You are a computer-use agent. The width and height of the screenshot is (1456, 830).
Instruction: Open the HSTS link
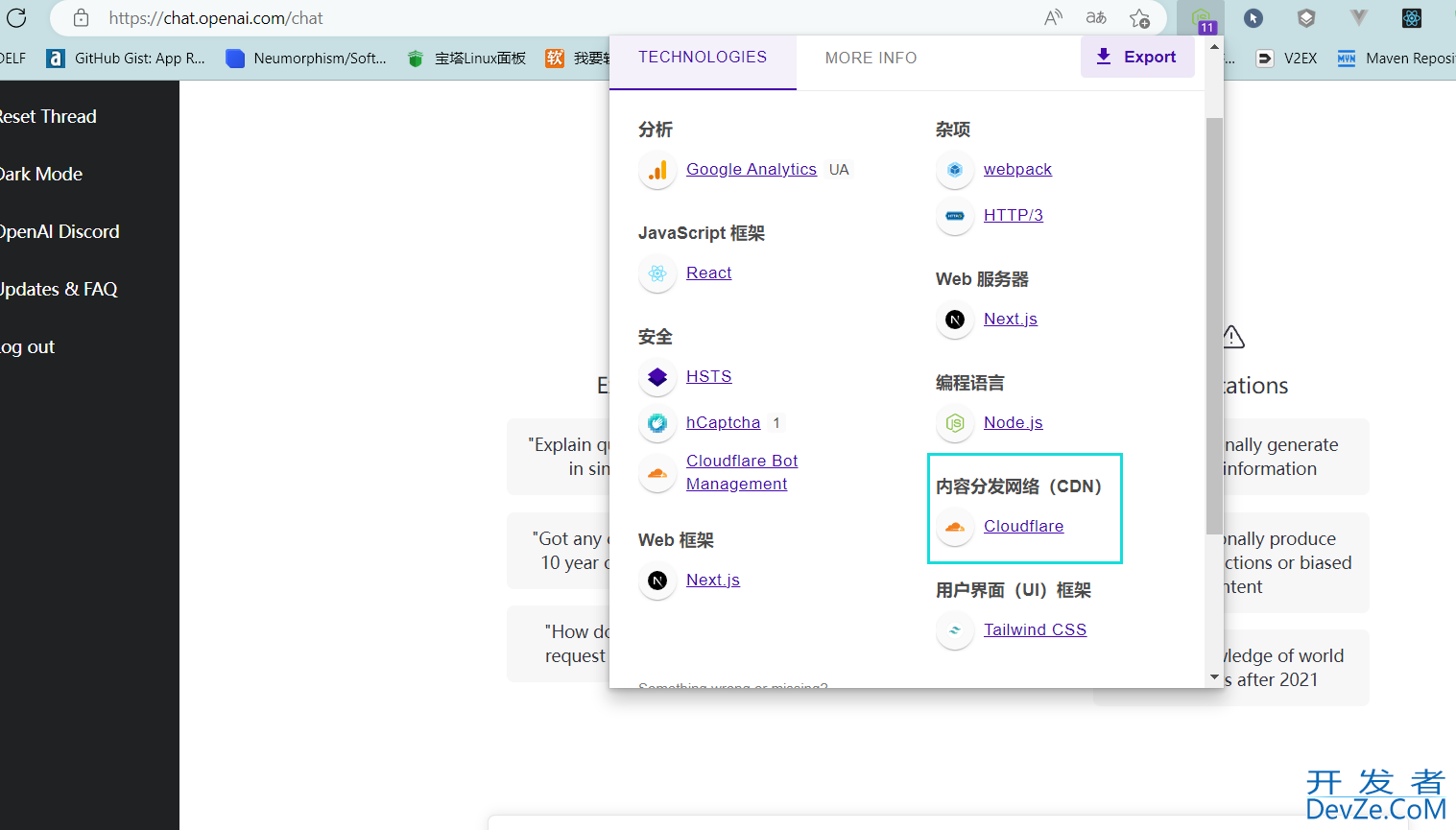(708, 376)
